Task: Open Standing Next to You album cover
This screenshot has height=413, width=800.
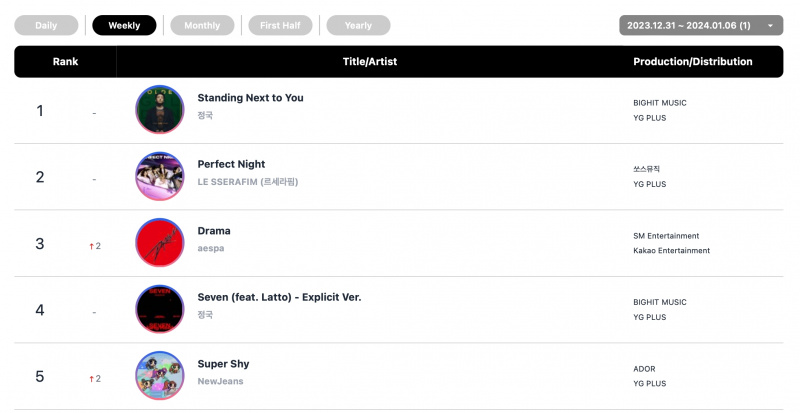Action: coord(160,110)
